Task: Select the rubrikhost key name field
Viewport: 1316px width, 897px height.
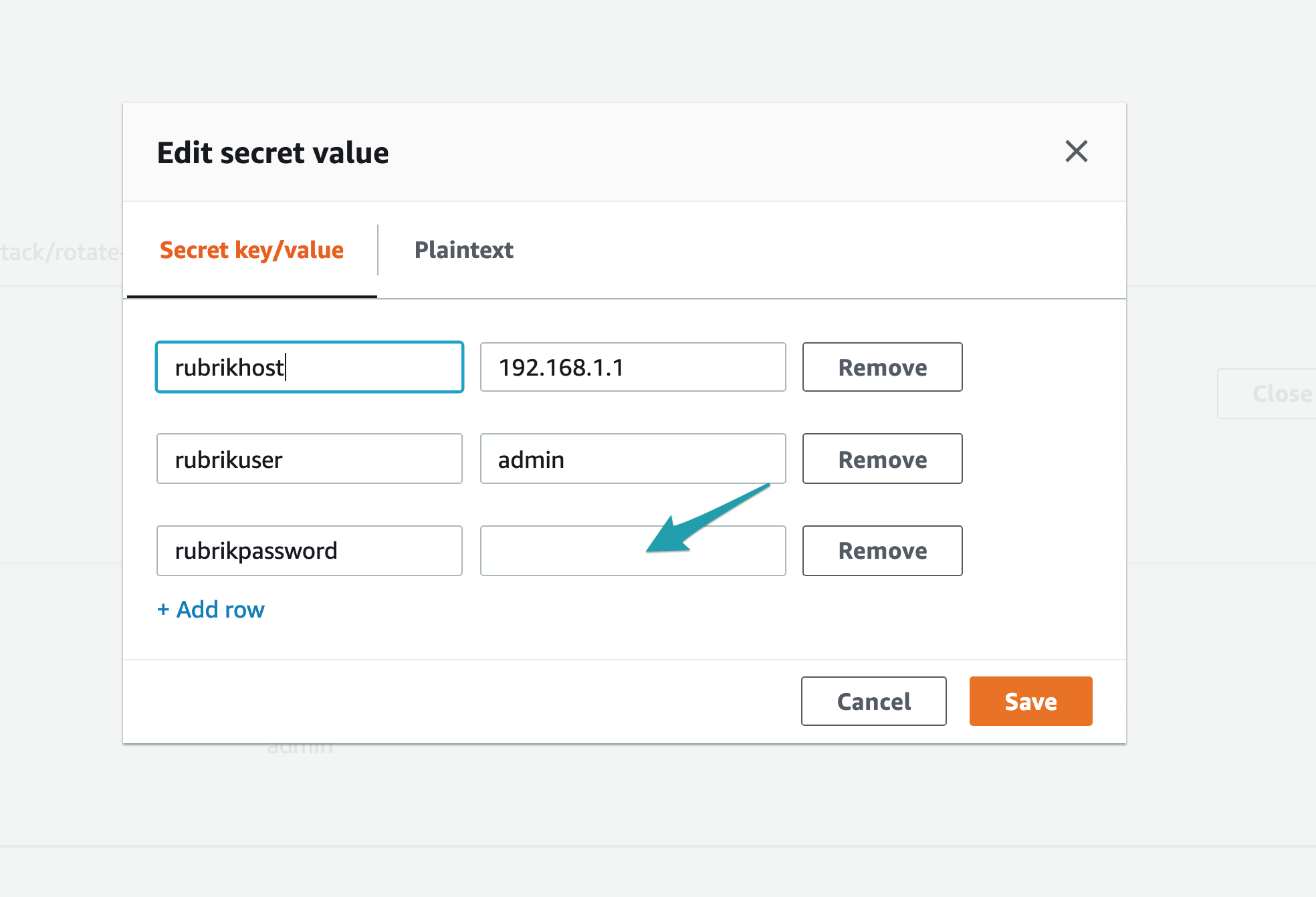Action: (x=309, y=367)
